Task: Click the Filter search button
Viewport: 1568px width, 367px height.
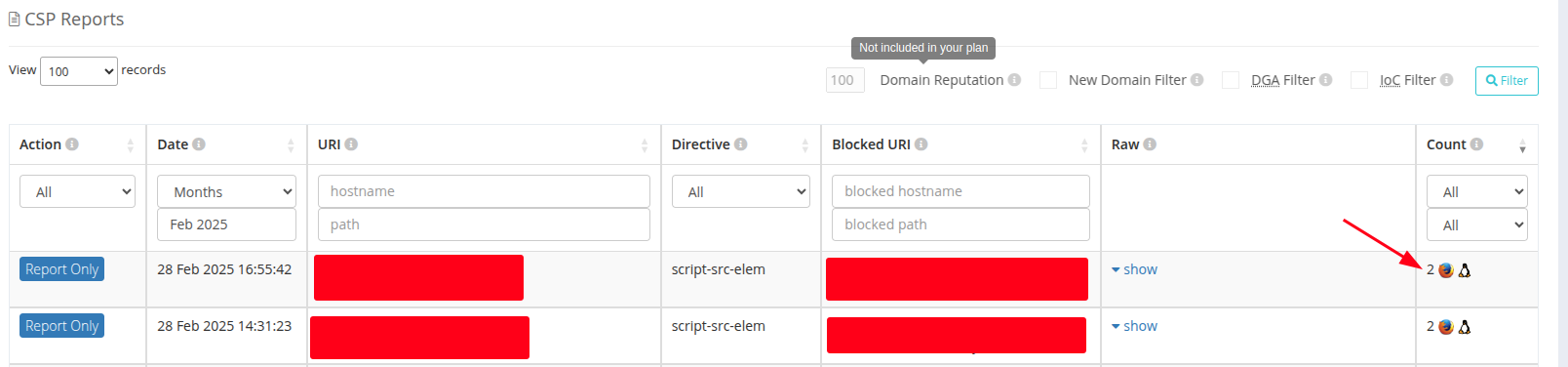Action: coord(1507,81)
